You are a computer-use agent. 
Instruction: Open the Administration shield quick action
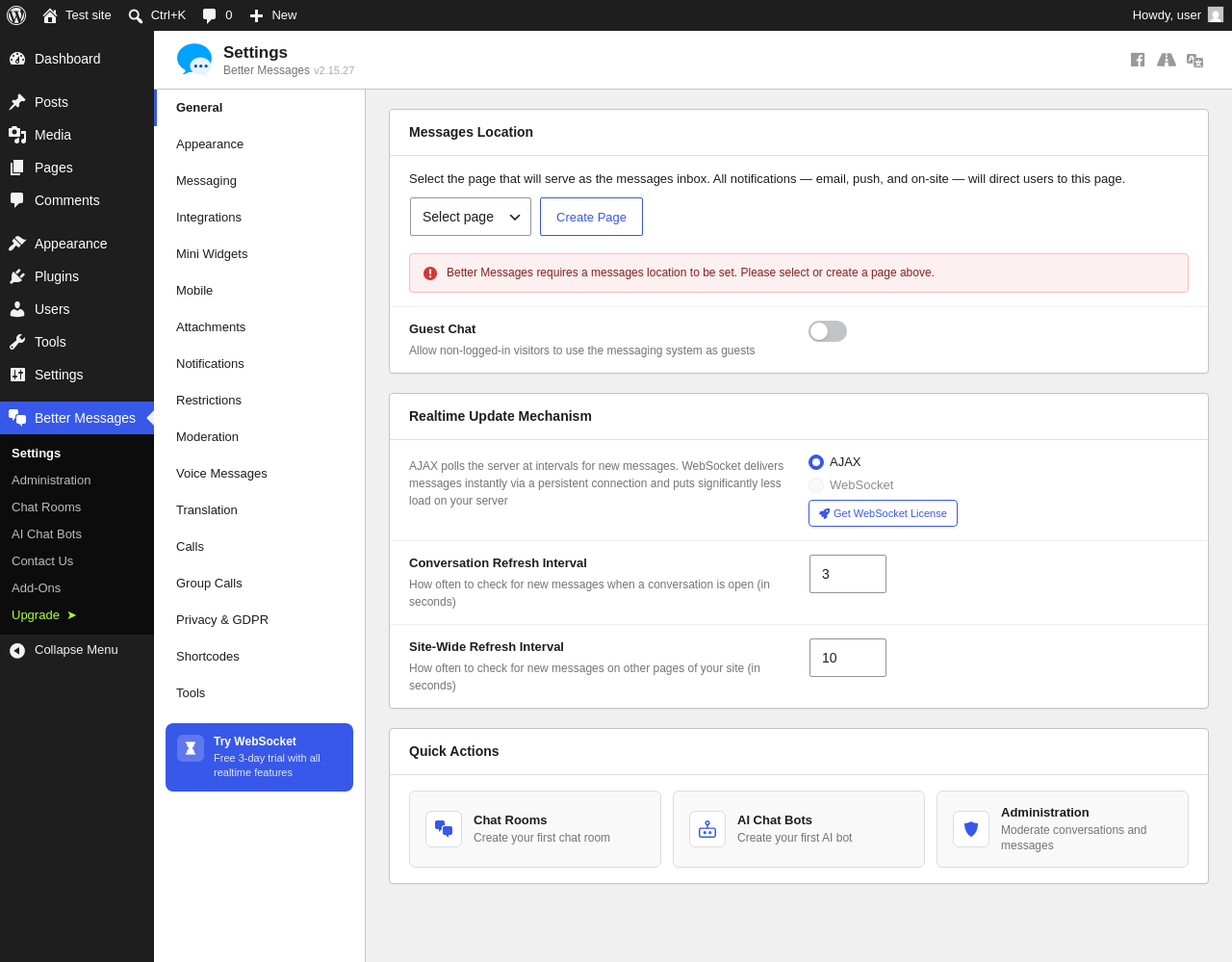(1063, 829)
